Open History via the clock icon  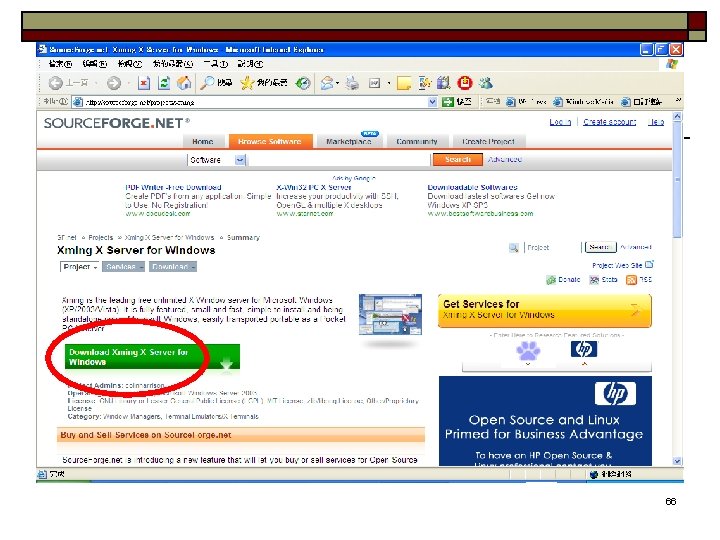(303, 83)
